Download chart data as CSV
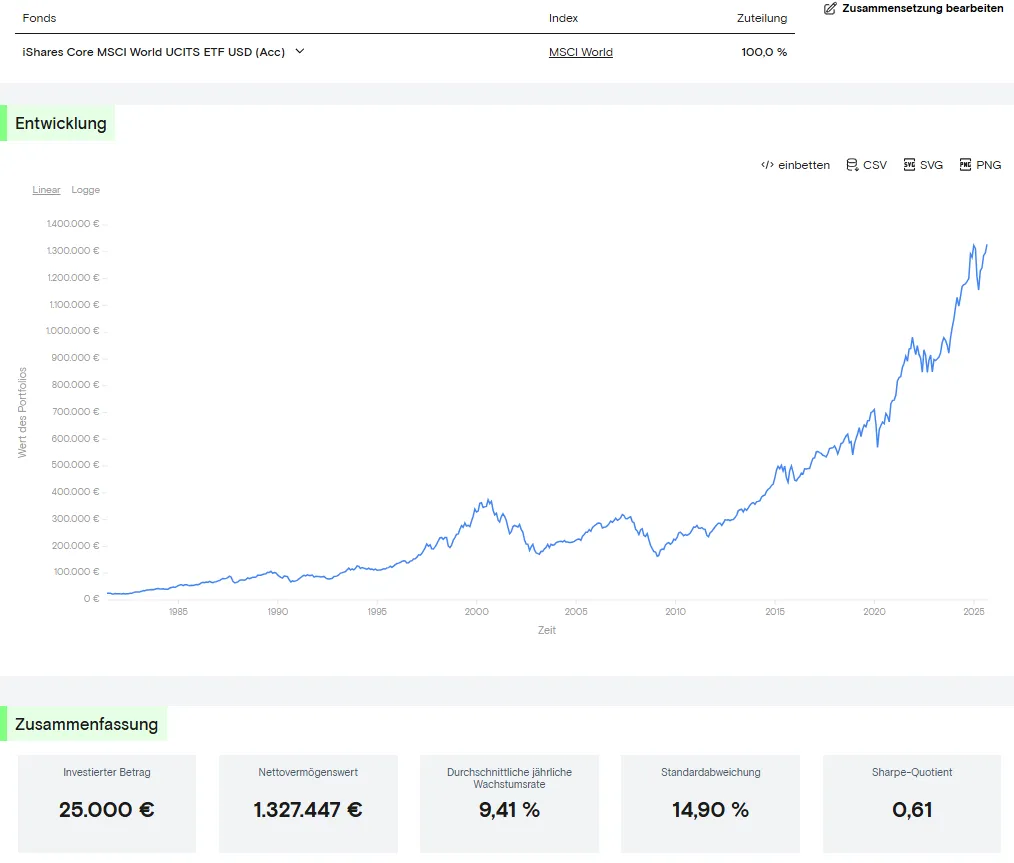Screen dimensions: 1014x863 pos(866,165)
